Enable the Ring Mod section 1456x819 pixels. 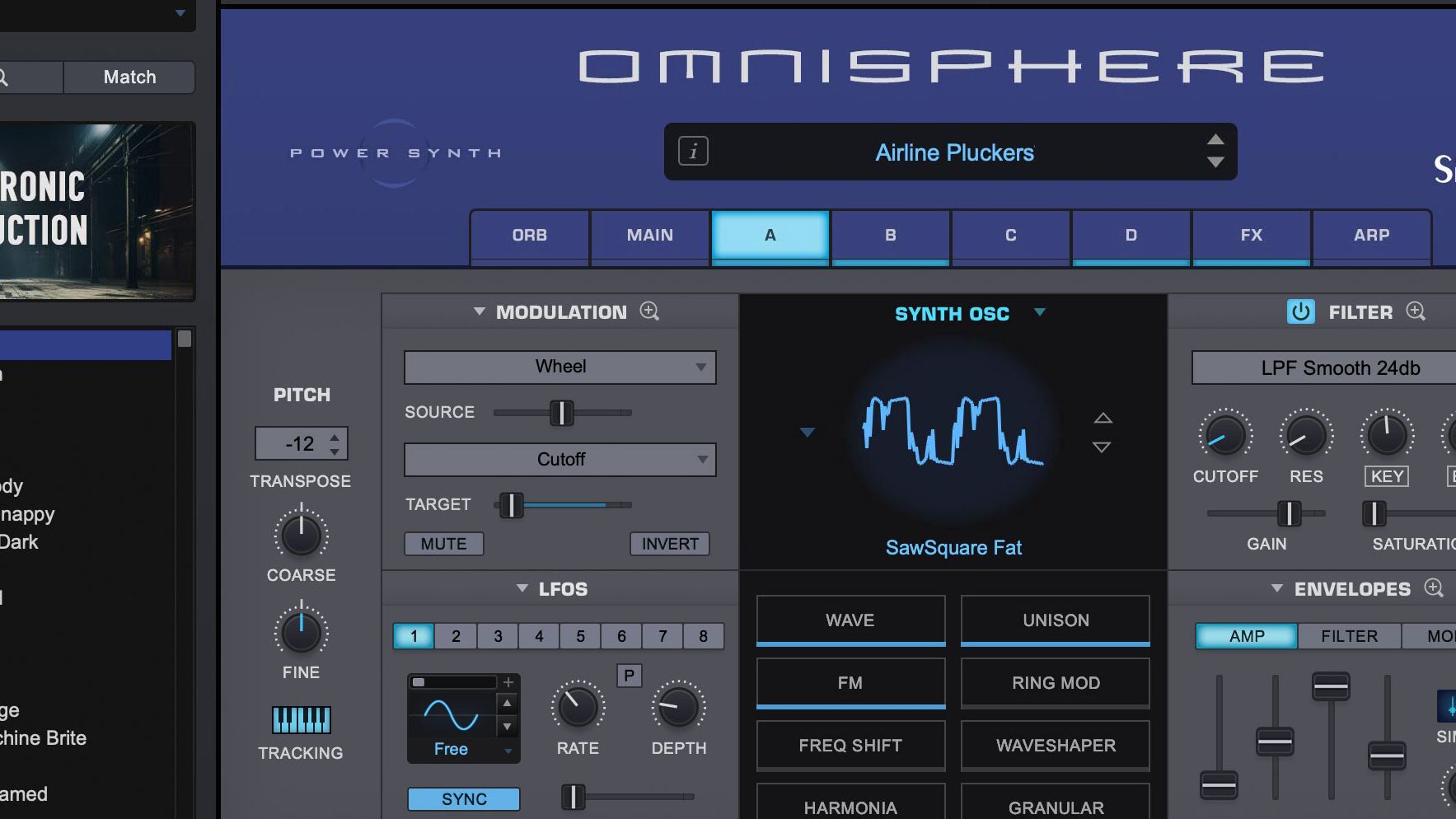point(1056,683)
